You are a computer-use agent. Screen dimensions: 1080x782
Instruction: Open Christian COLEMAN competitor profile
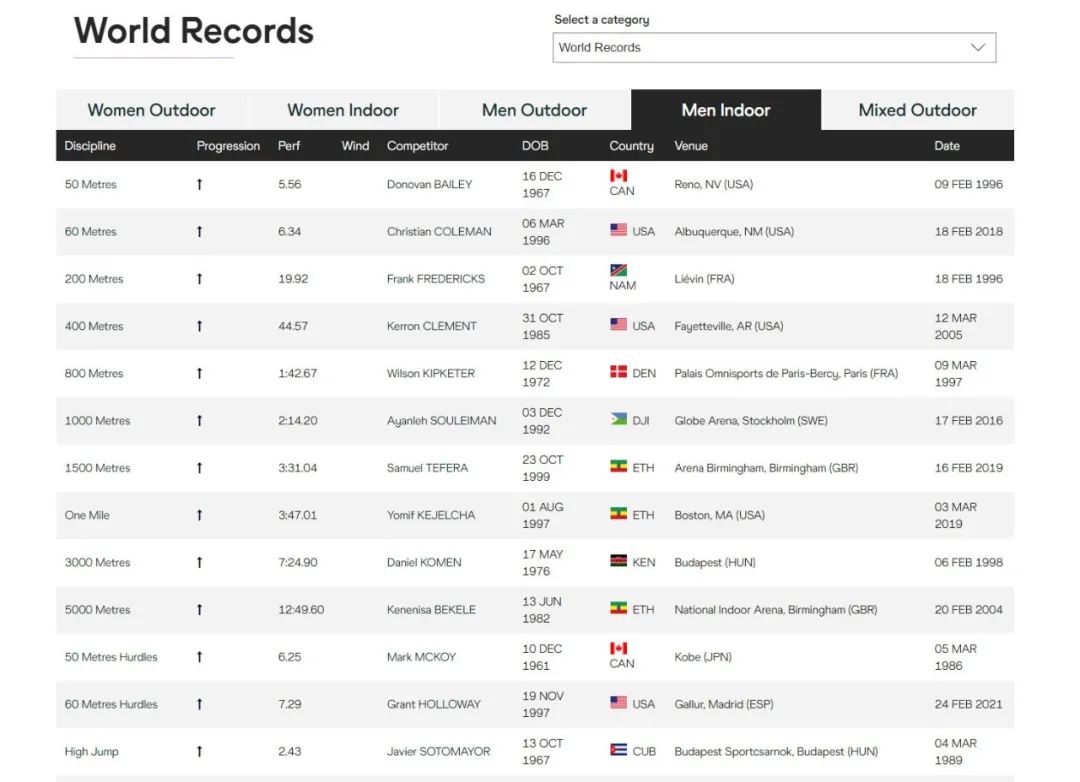pyautogui.click(x=439, y=231)
